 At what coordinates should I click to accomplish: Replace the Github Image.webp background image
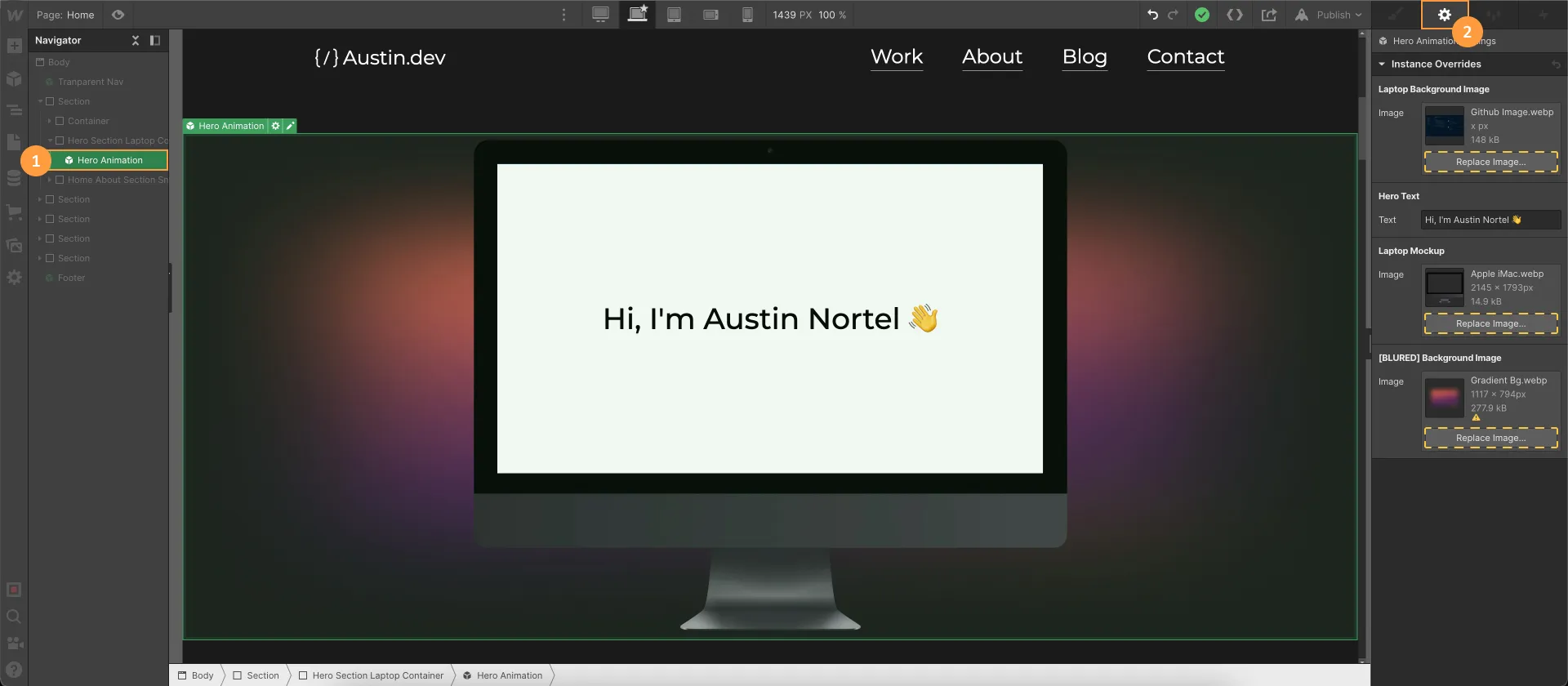tap(1490, 162)
